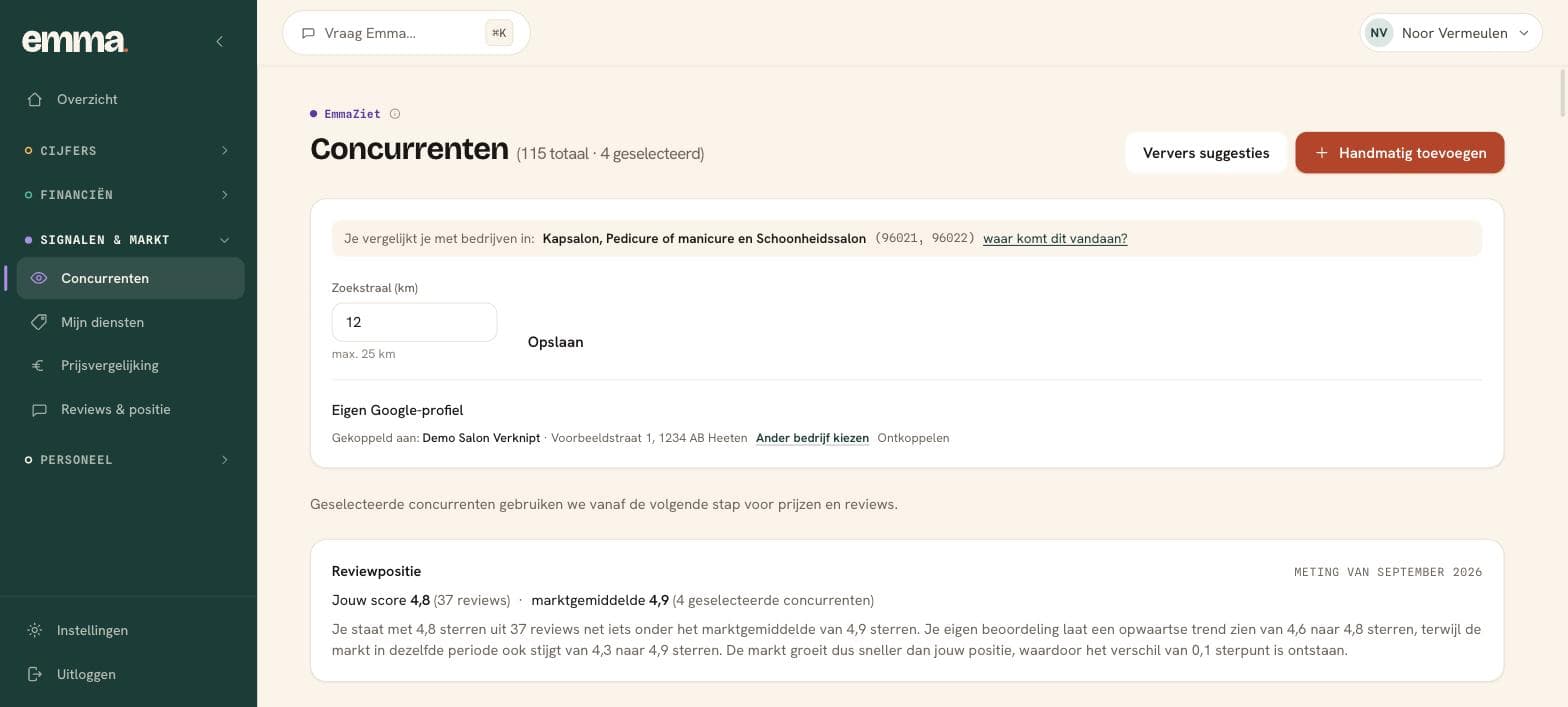1568x707 pixels.
Task: Click the Reviewpositie heading
Action: pyautogui.click(x=376, y=571)
